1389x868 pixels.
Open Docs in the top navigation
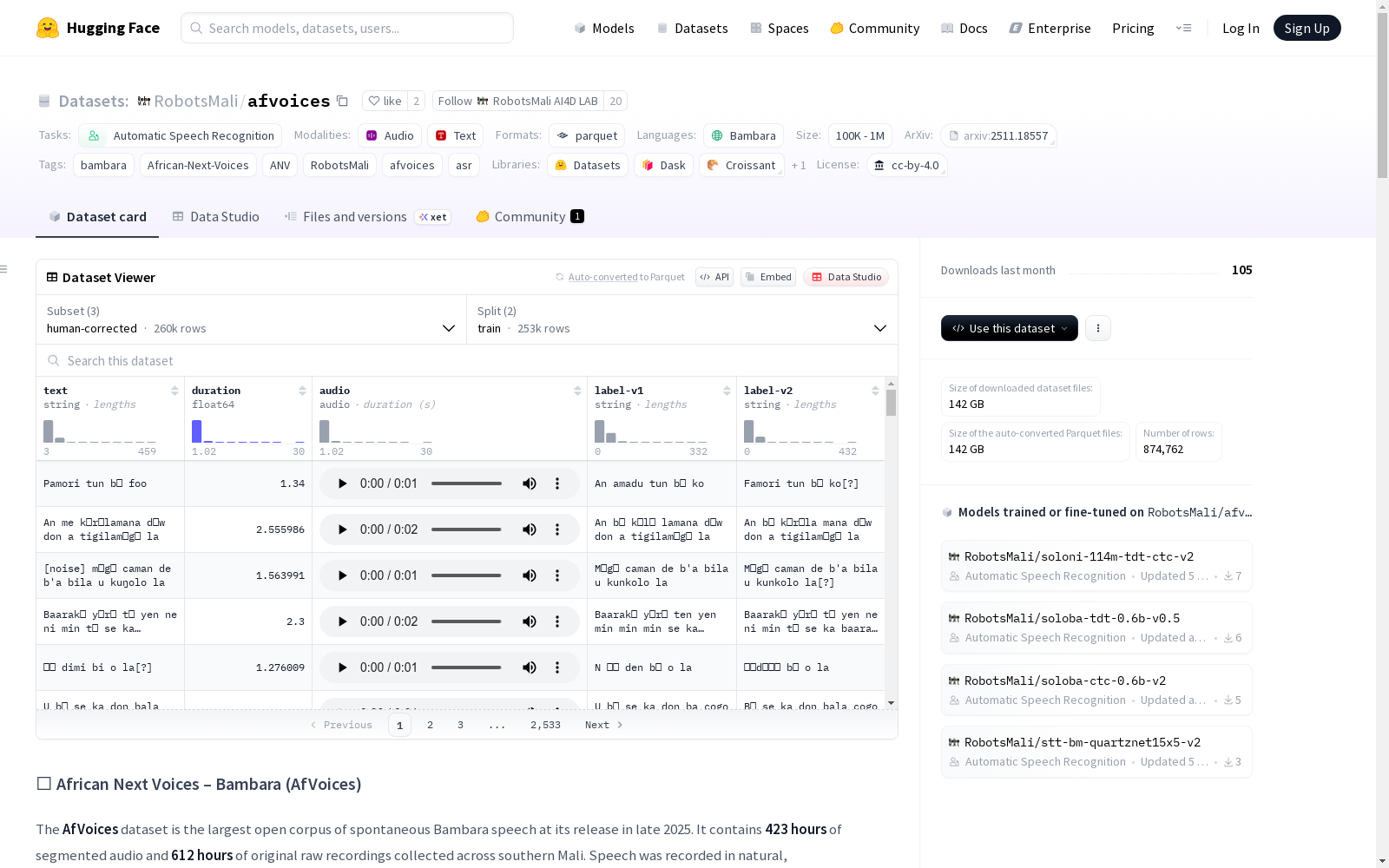pos(964,28)
